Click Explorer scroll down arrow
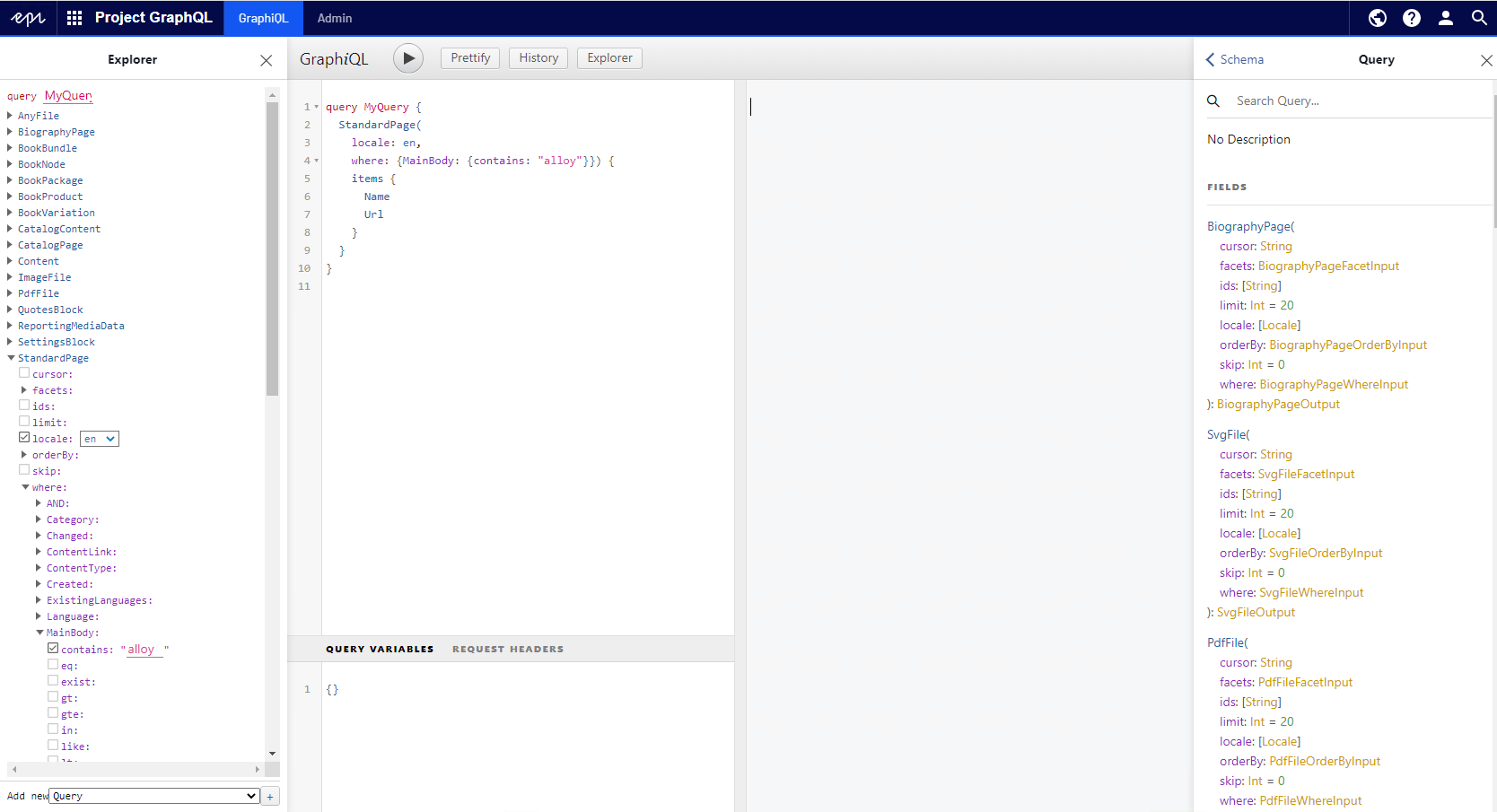Screen dimensions: 1497x812 tap(272, 754)
